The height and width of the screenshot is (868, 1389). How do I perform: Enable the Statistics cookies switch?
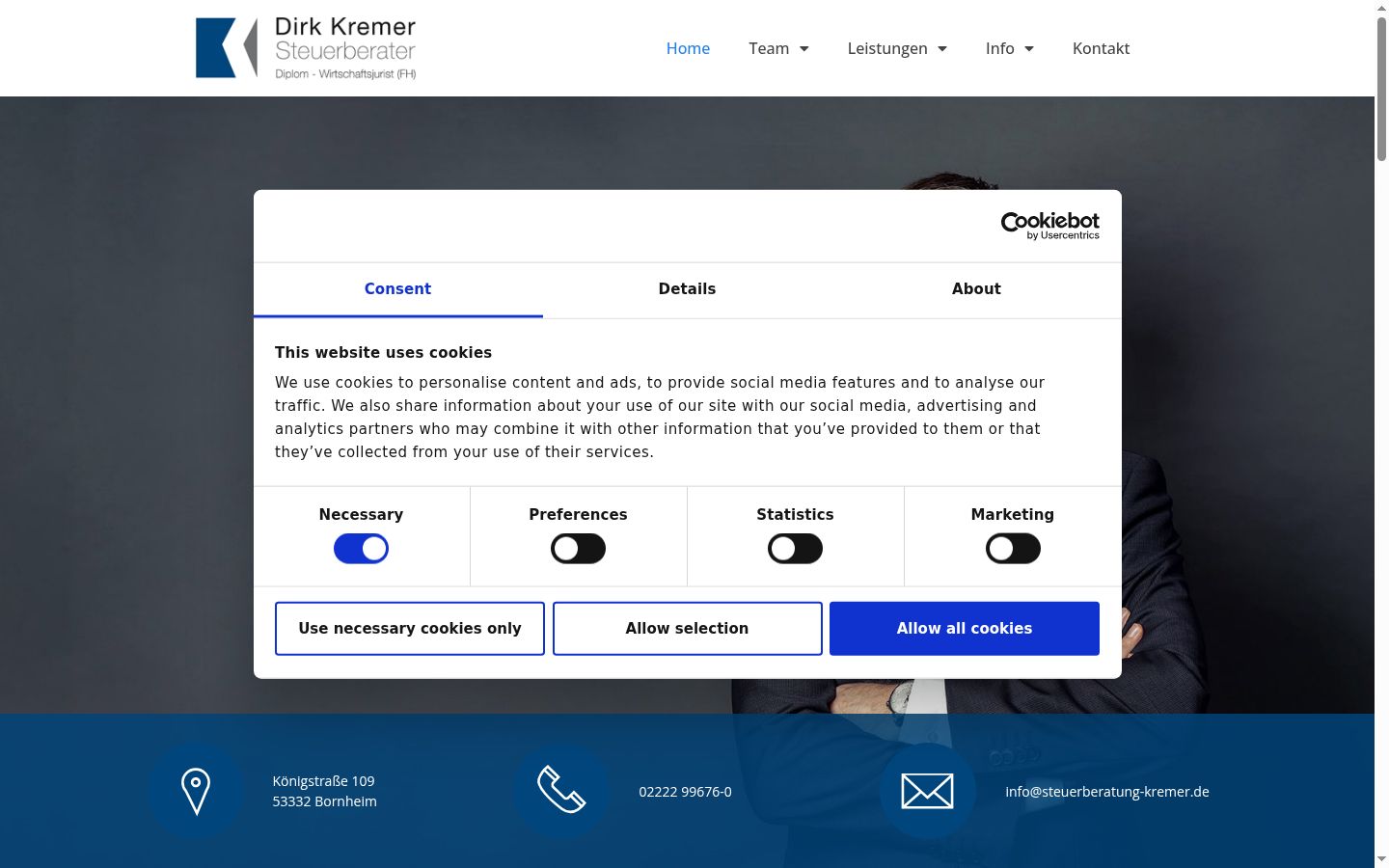point(795,549)
